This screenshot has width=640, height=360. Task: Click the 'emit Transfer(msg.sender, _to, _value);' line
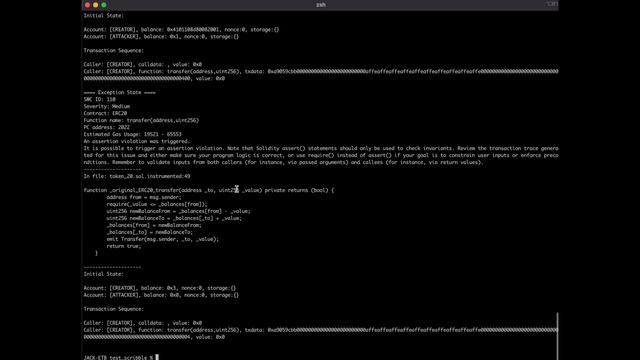pyautogui.click(x=163, y=239)
